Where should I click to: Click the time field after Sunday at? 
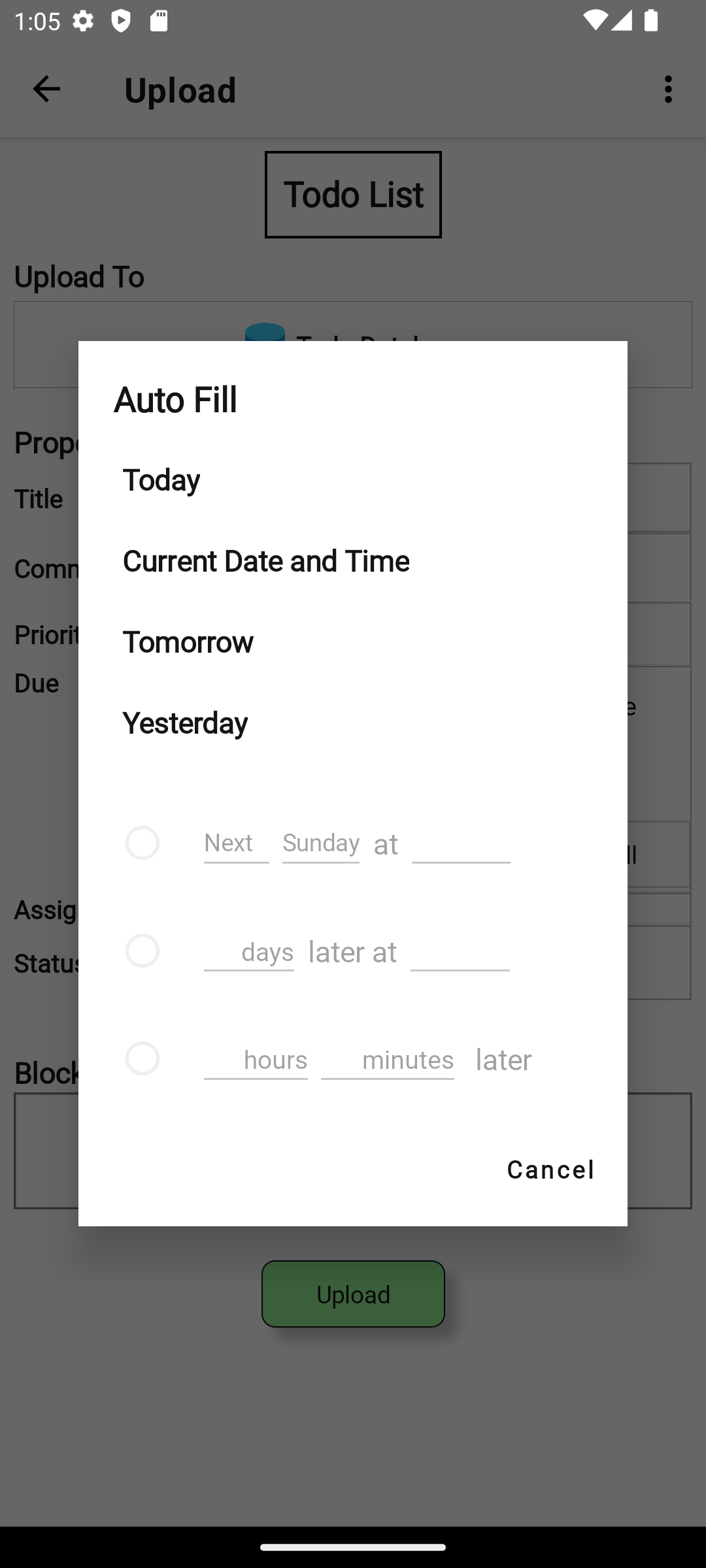[461, 844]
